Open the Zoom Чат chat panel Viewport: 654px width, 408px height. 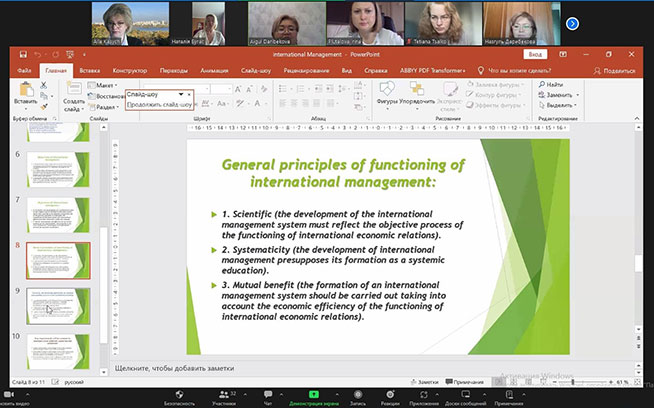pos(268,398)
